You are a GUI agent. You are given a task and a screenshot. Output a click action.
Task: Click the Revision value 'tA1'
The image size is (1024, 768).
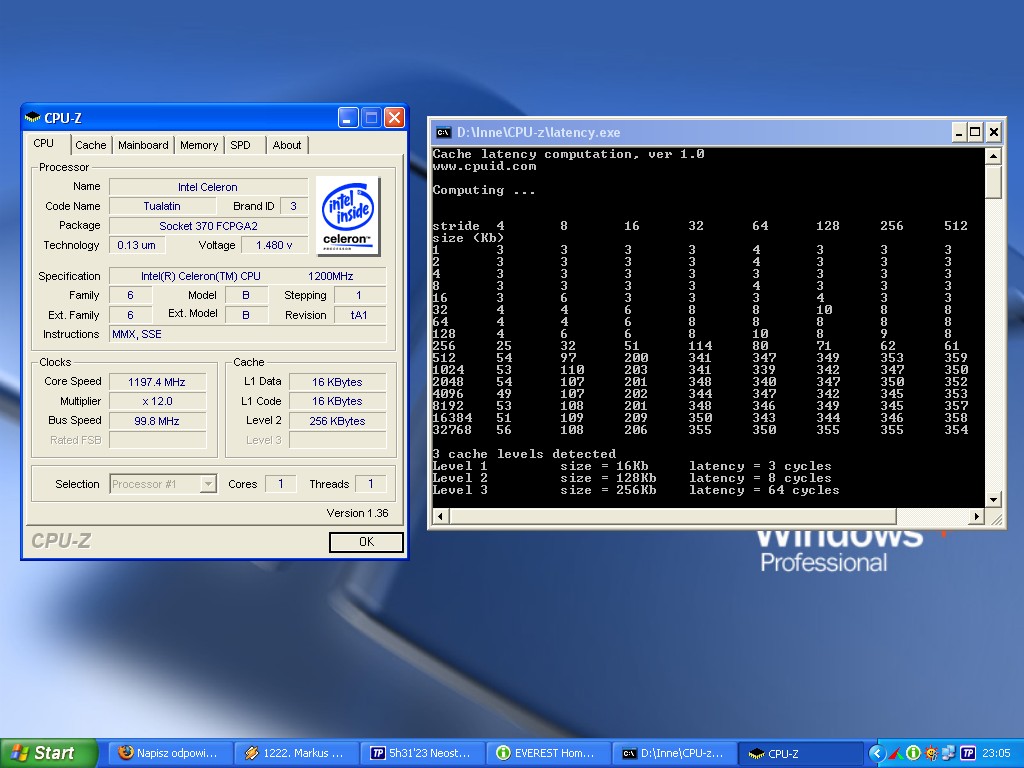359,315
